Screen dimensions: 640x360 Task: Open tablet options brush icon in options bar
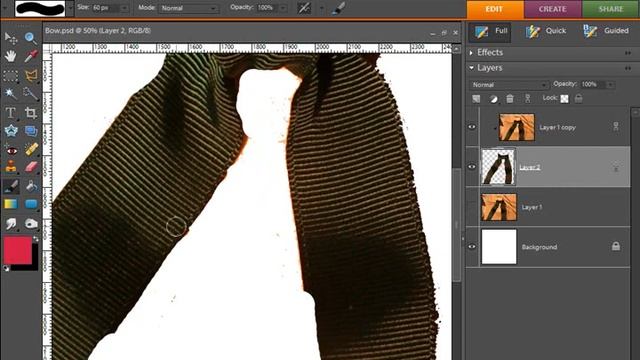click(338, 8)
